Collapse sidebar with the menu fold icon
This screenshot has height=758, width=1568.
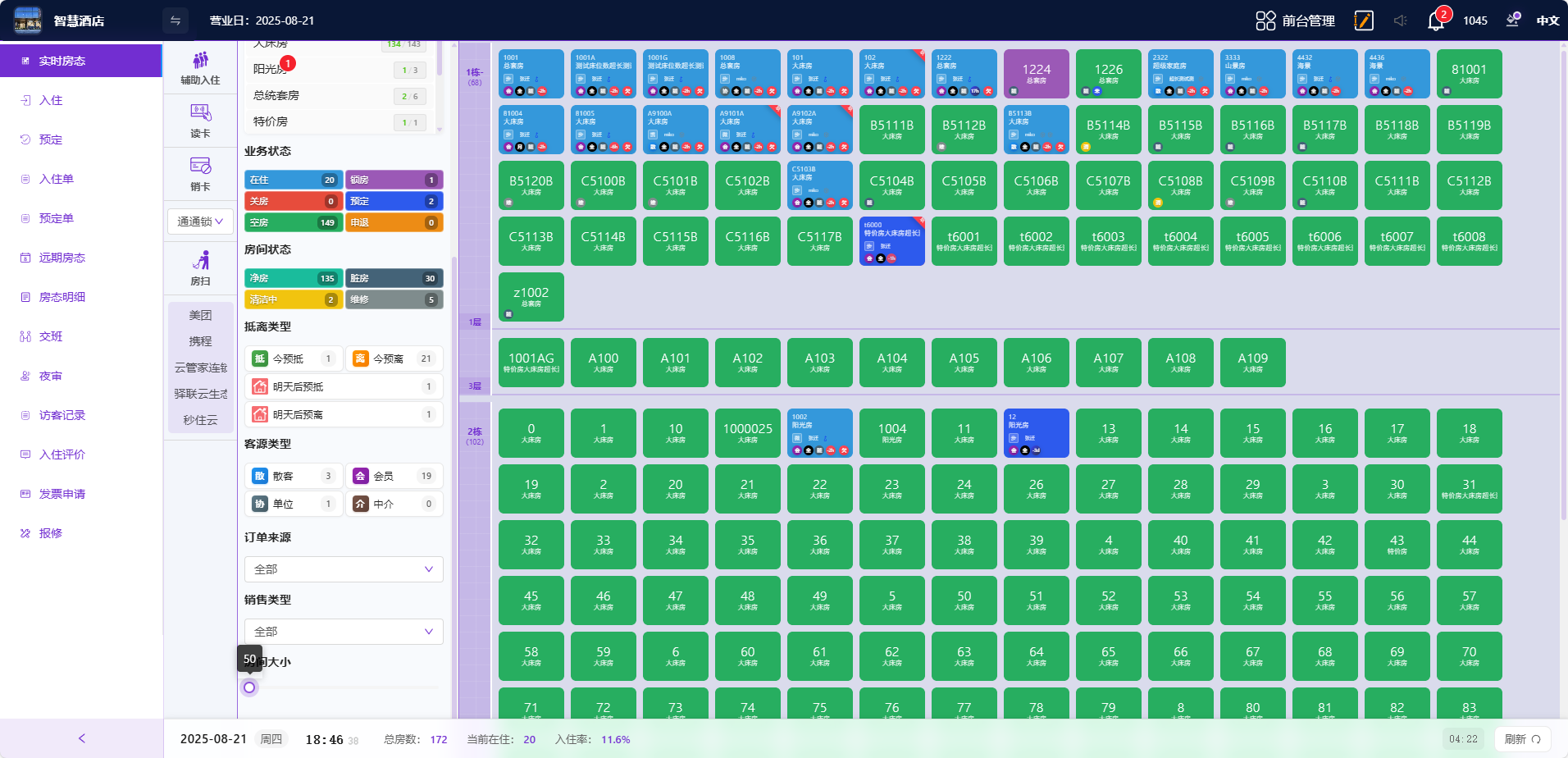[175, 21]
